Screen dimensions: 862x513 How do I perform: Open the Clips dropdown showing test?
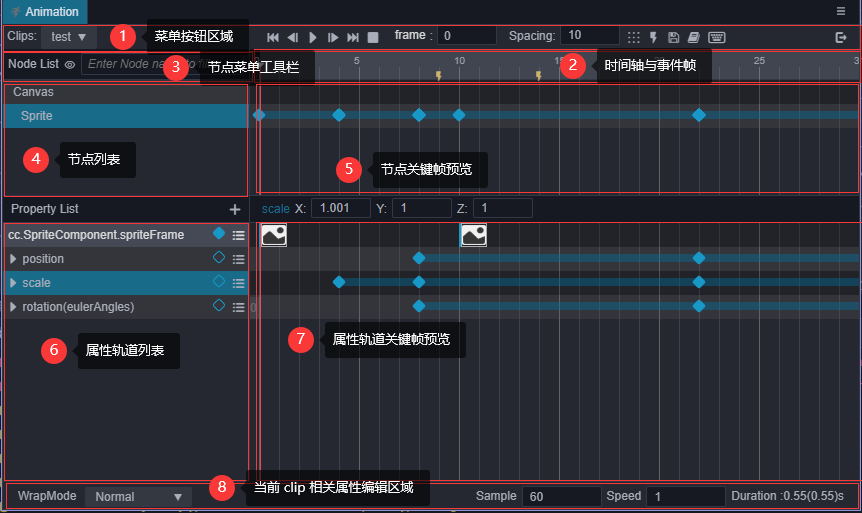(x=68, y=37)
